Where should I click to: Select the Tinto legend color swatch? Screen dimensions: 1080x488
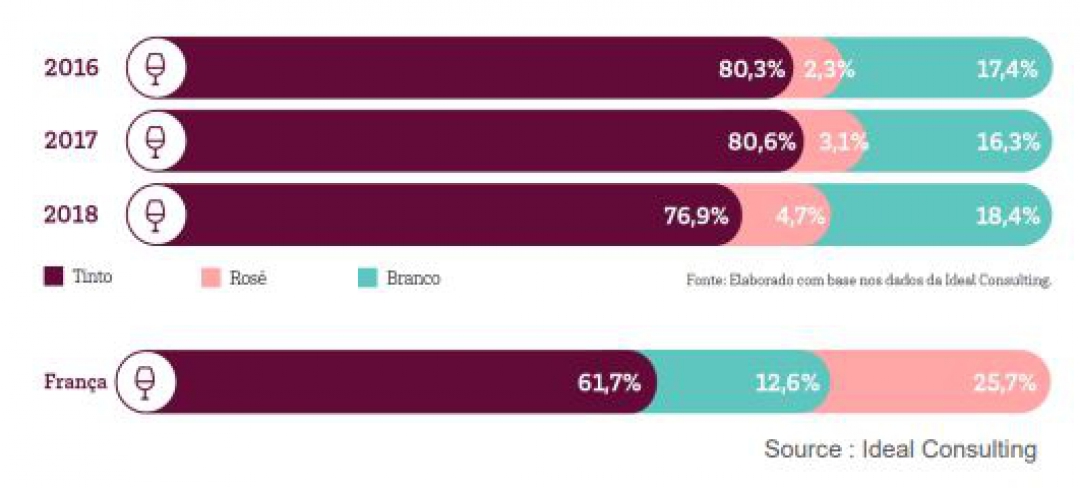pyautogui.click(x=54, y=277)
